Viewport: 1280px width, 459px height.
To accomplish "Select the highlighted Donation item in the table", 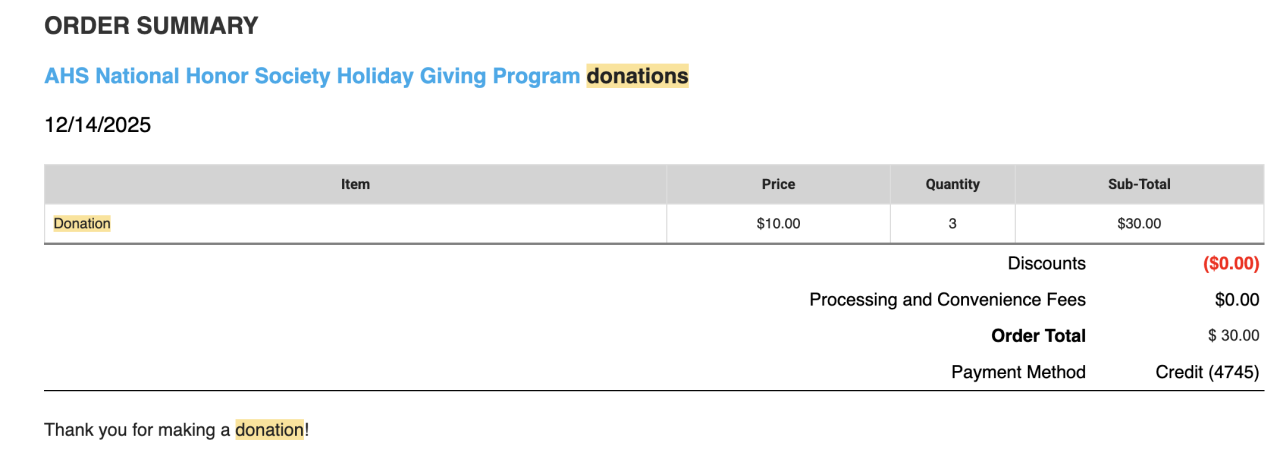I will (82, 224).
